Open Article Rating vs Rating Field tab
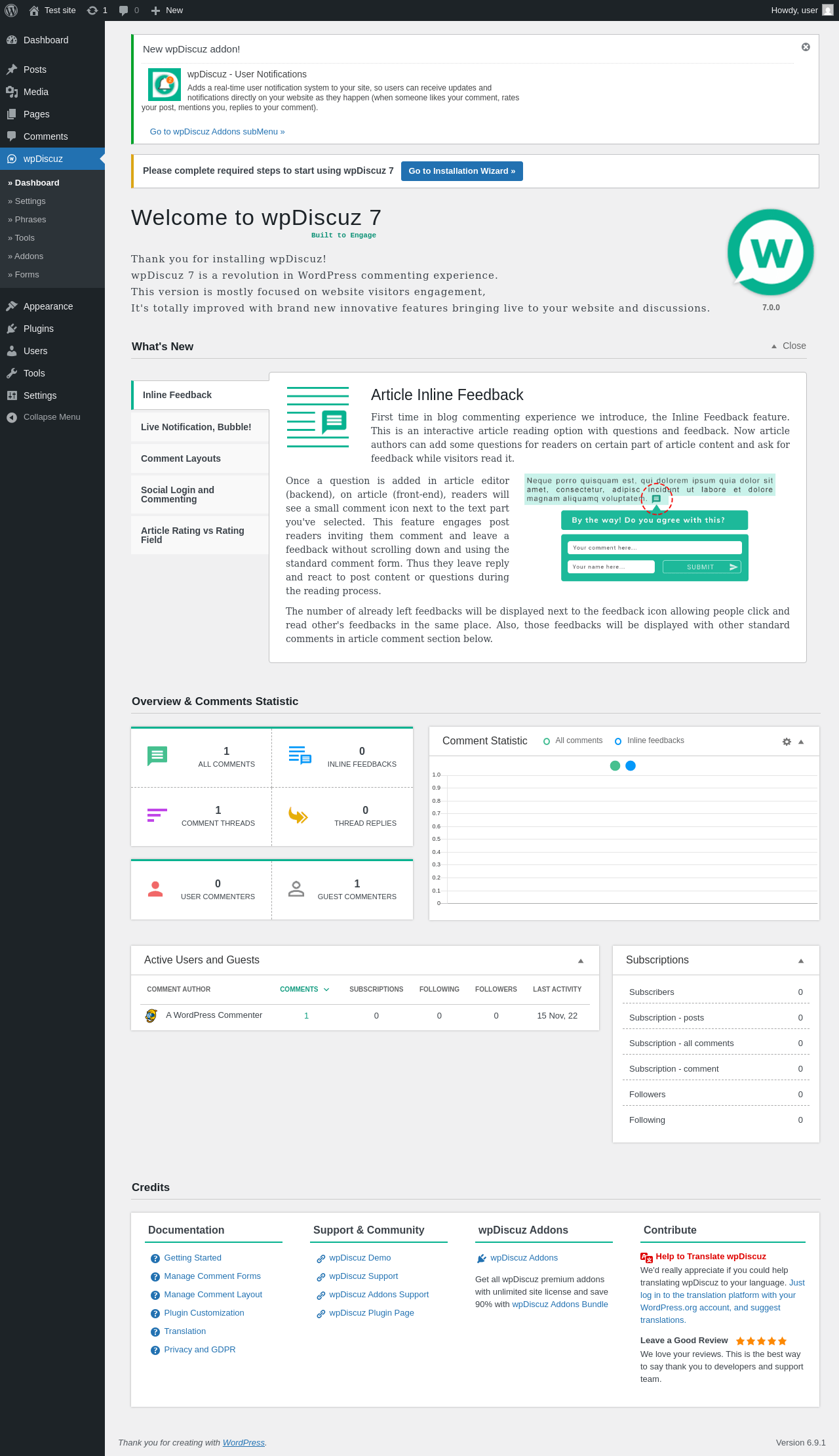 click(x=200, y=535)
